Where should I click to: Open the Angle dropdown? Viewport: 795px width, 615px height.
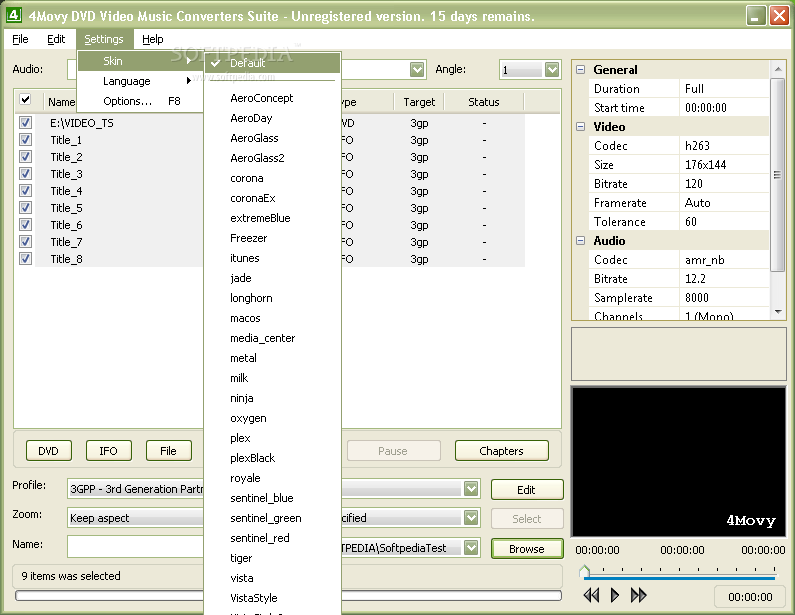[552, 69]
